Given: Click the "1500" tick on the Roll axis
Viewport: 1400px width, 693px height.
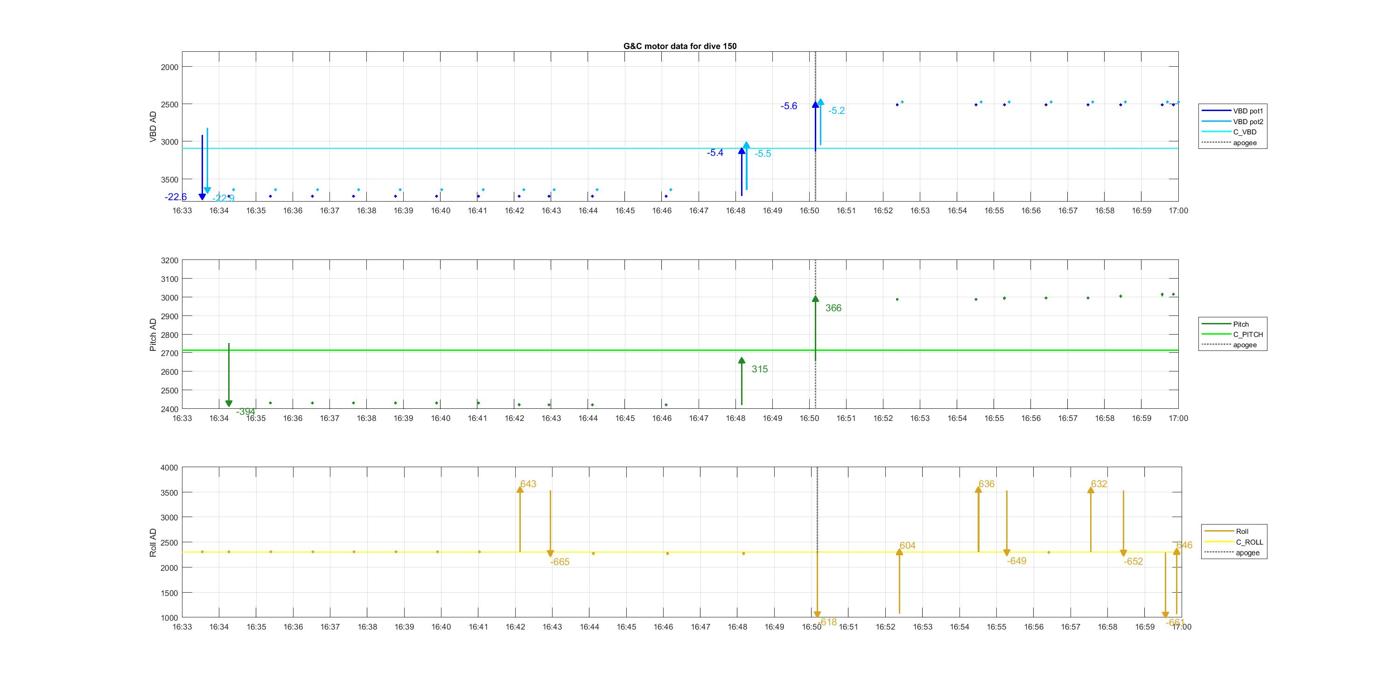Looking at the screenshot, I should 169,593.
